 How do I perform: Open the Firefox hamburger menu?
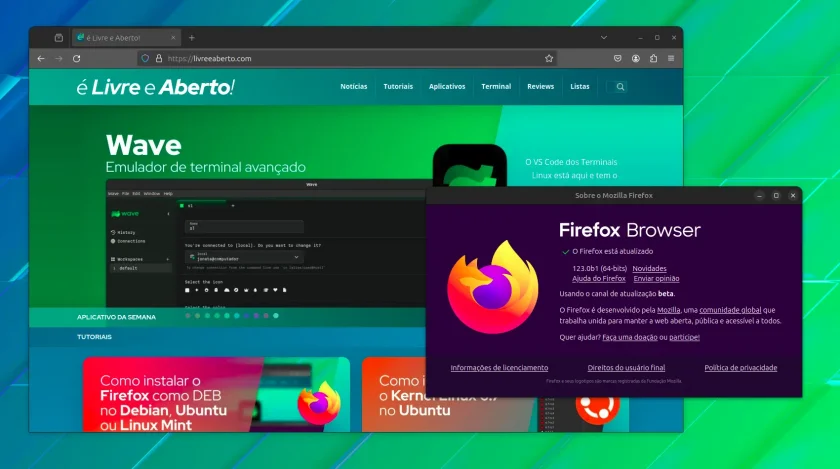coord(671,58)
